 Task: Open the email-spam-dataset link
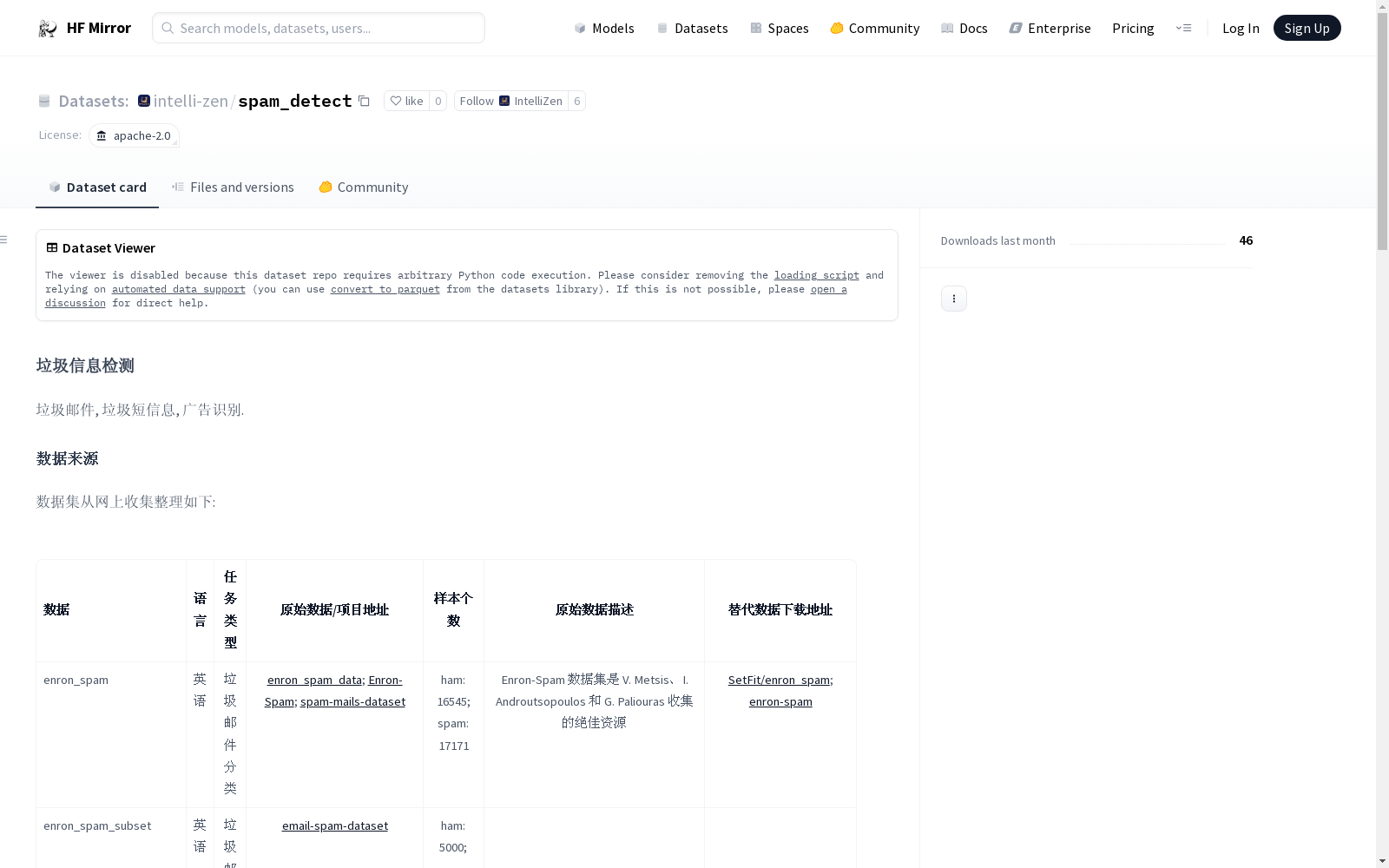click(335, 825)
